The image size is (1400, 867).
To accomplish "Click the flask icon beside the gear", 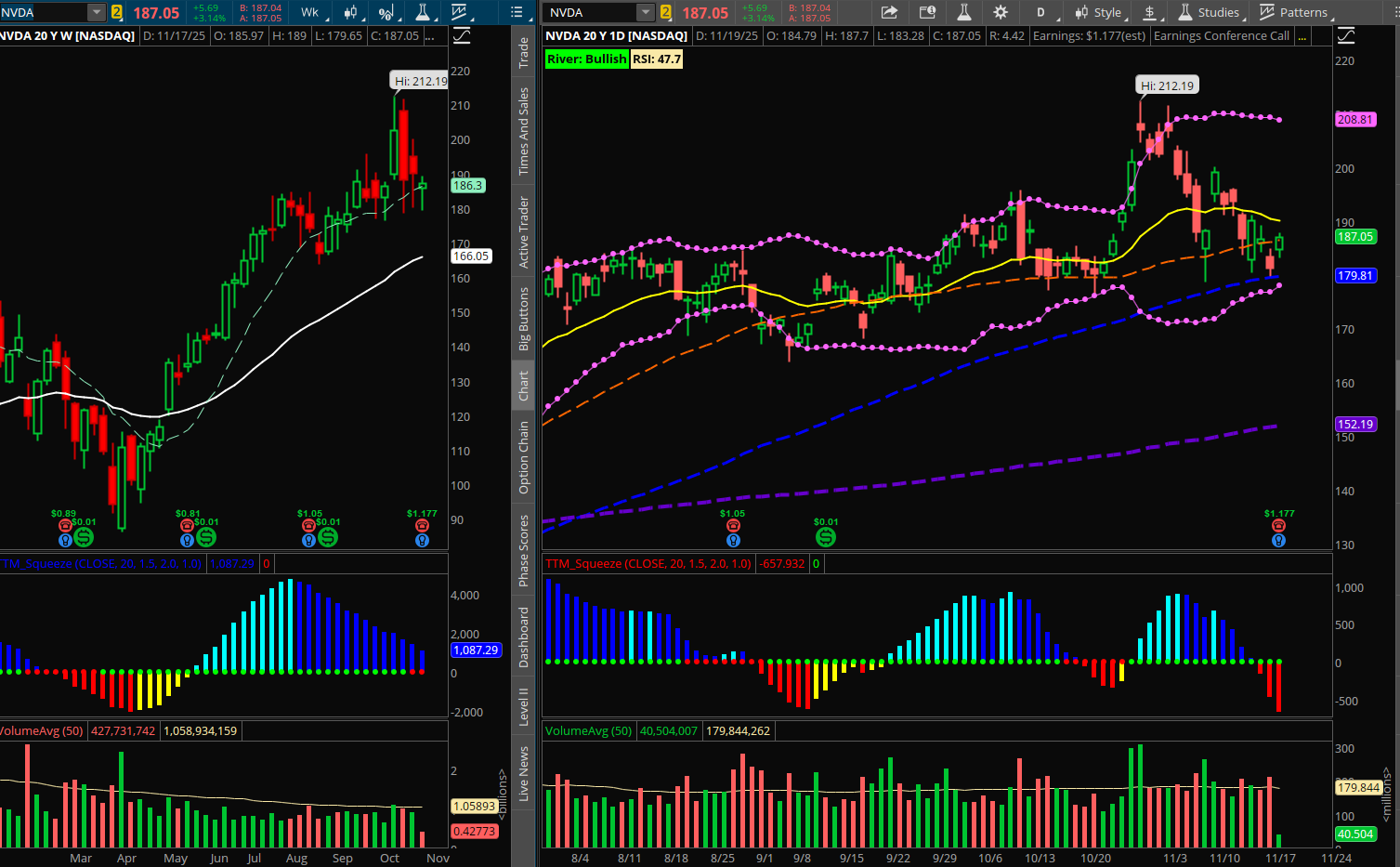I will pos(964,12).
